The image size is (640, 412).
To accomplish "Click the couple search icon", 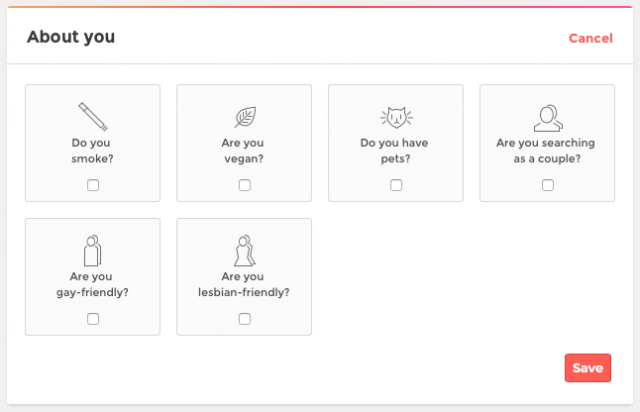I will click(x=547, y=118).
